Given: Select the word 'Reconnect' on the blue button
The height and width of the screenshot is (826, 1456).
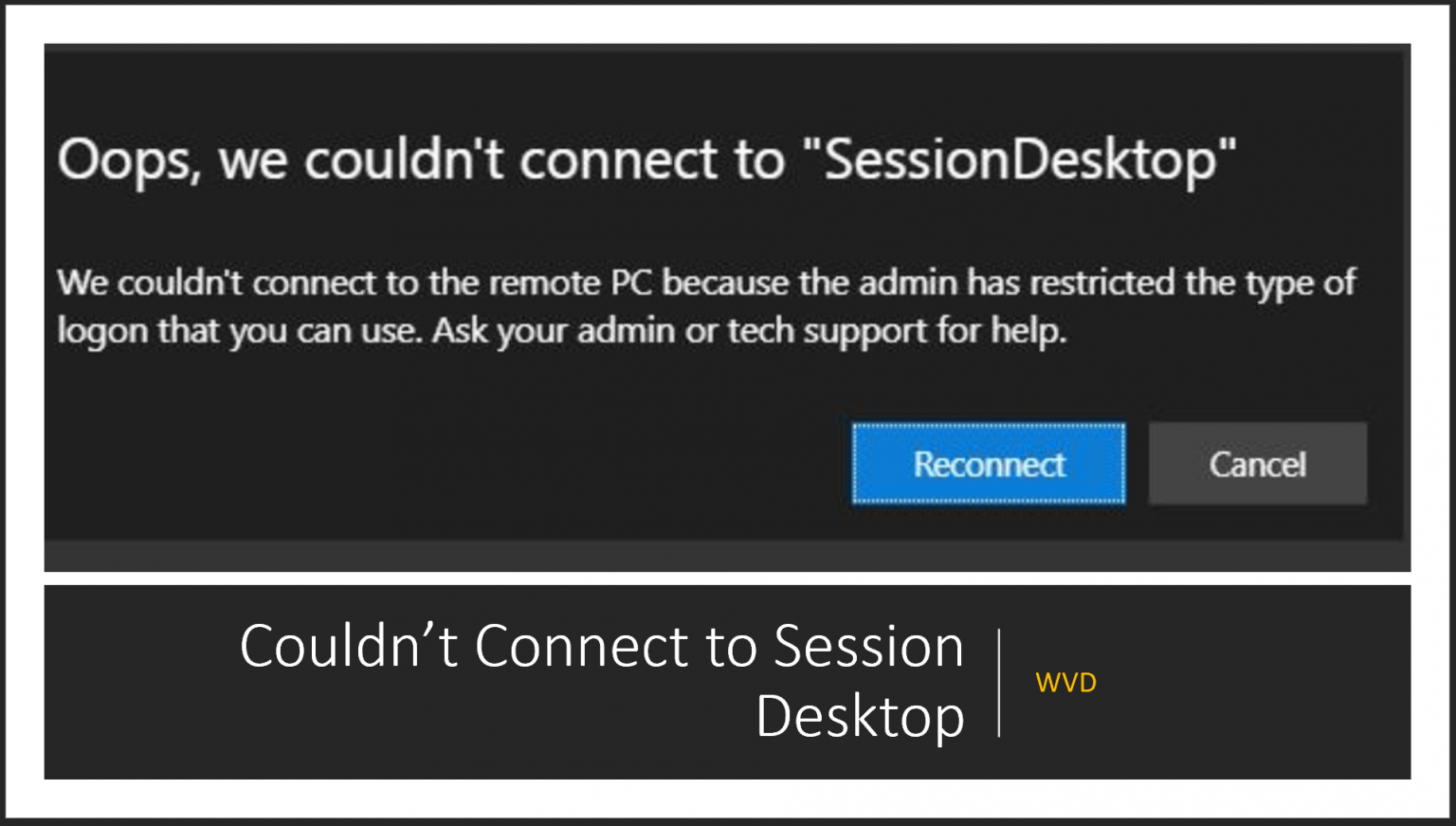Looking at the screenshot, I should coord(988,464).
